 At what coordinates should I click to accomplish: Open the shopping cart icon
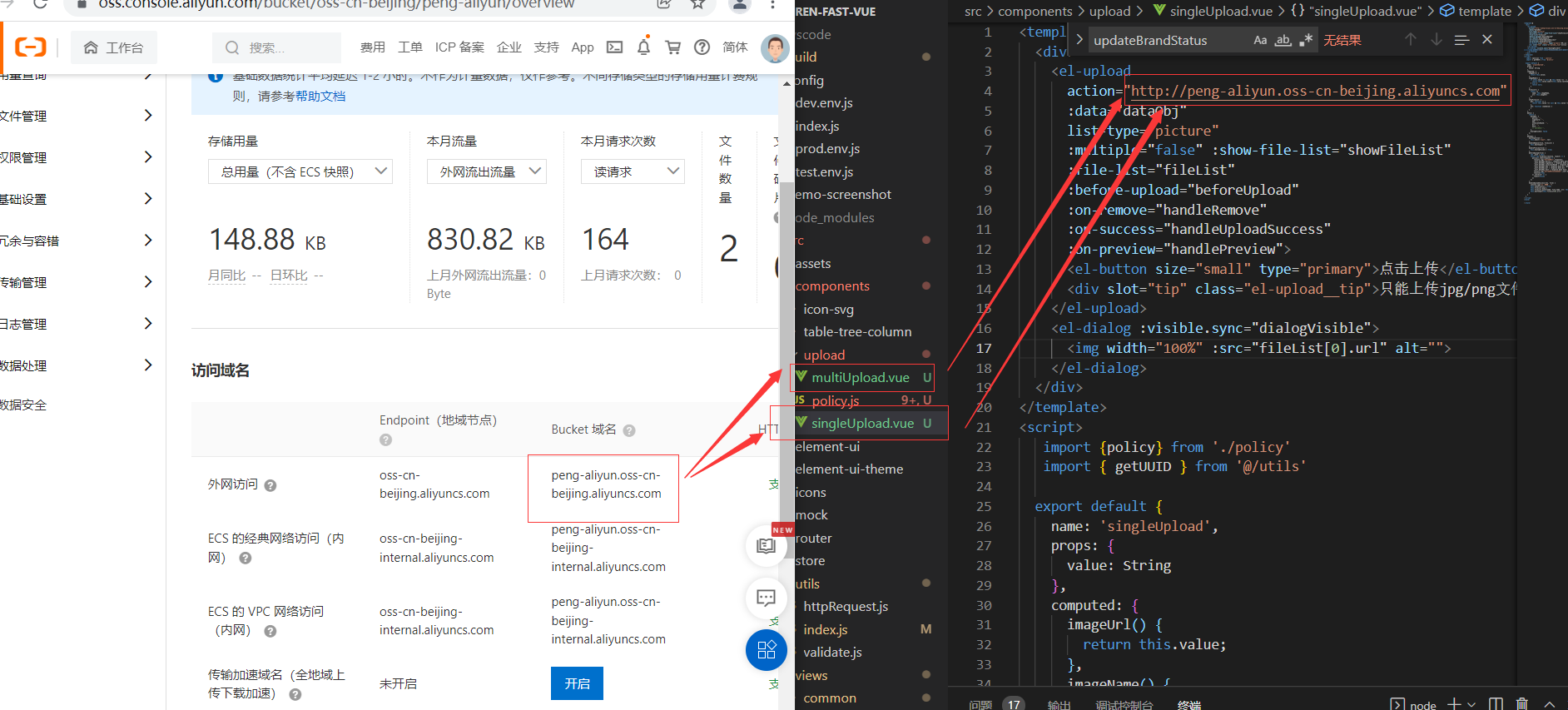(x=672, y=47)
